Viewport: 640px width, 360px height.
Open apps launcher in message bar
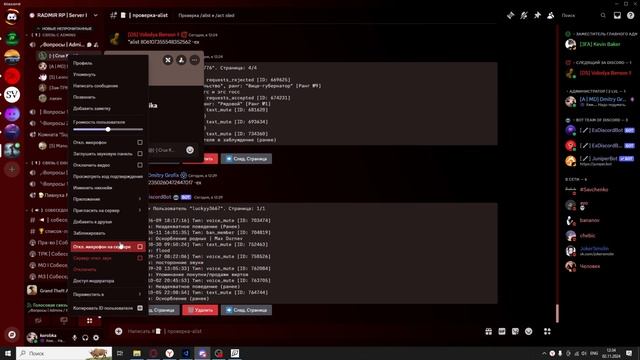click(x=547, y=331)
